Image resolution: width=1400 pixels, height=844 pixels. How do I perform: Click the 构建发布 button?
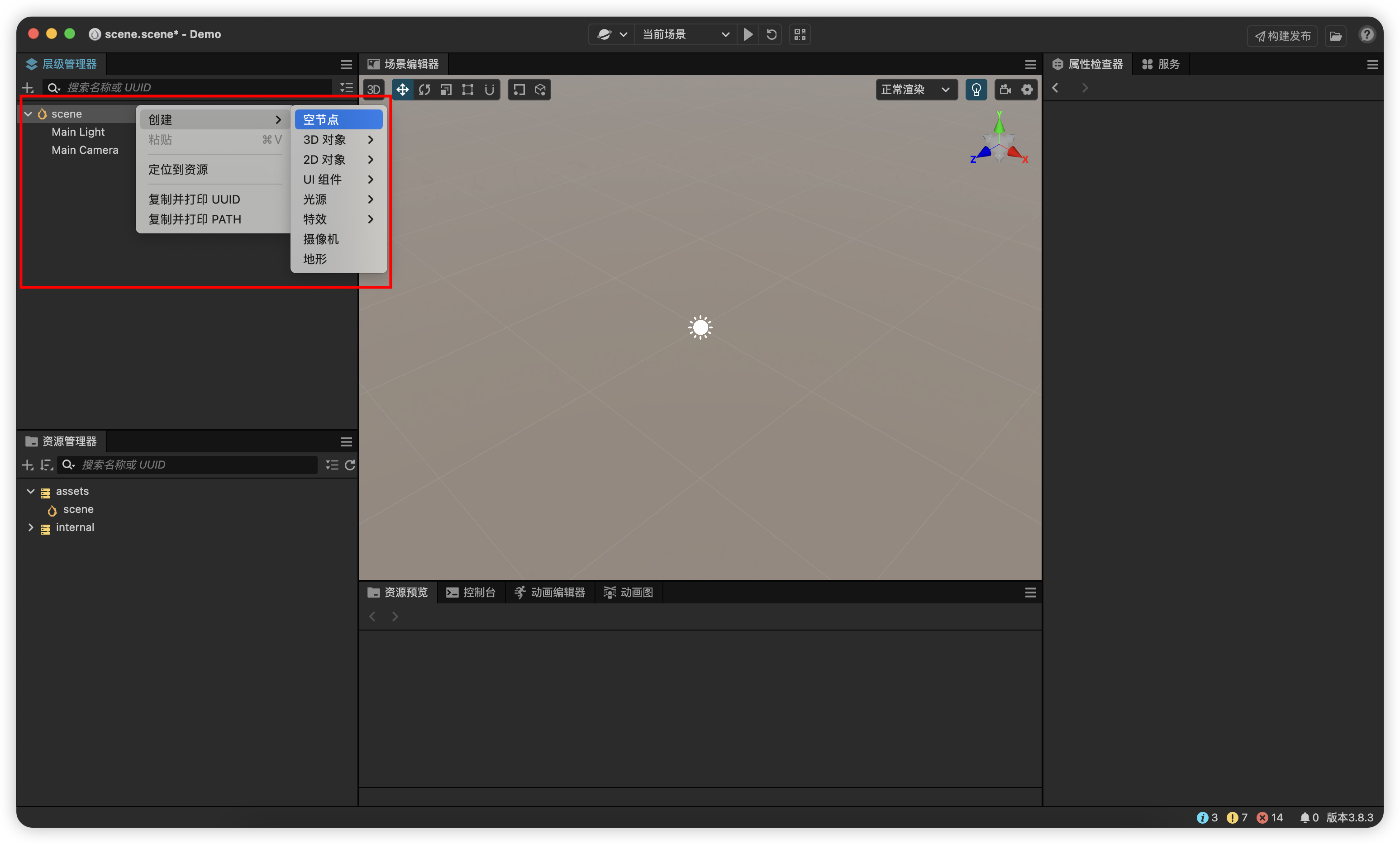click(x=1282, y=36)
